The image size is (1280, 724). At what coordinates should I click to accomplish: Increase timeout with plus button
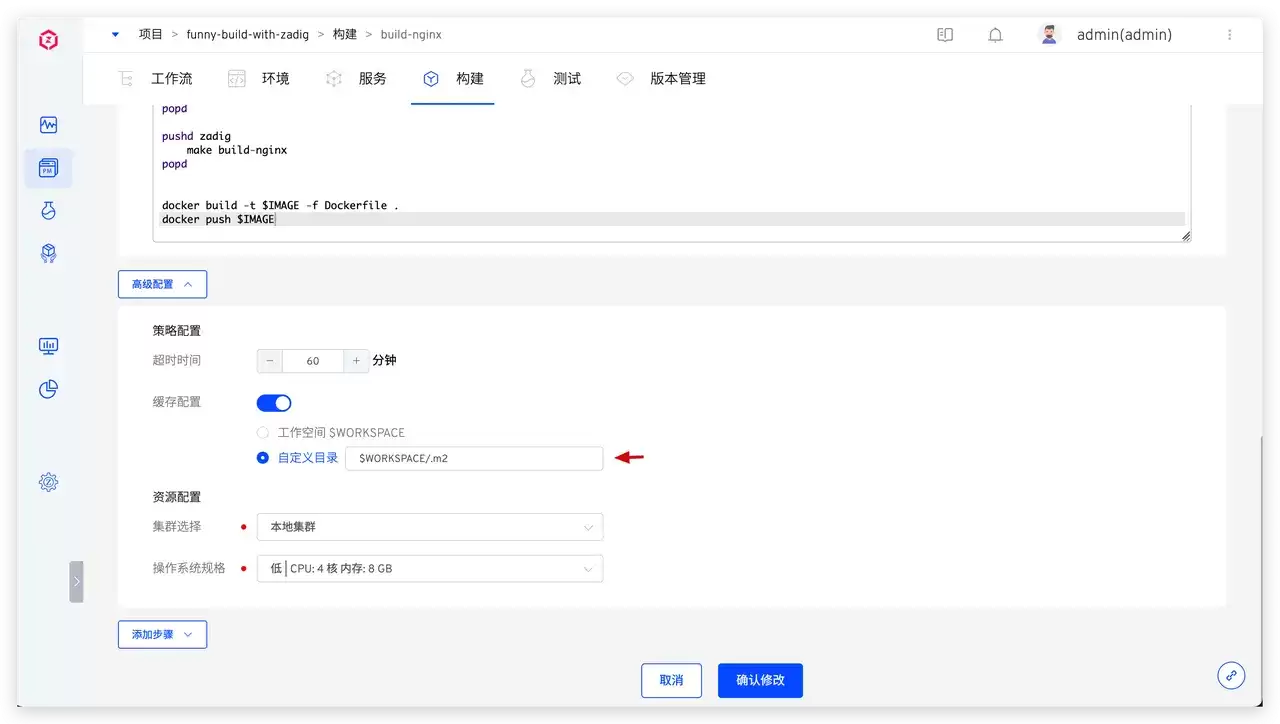pos(356,361)
